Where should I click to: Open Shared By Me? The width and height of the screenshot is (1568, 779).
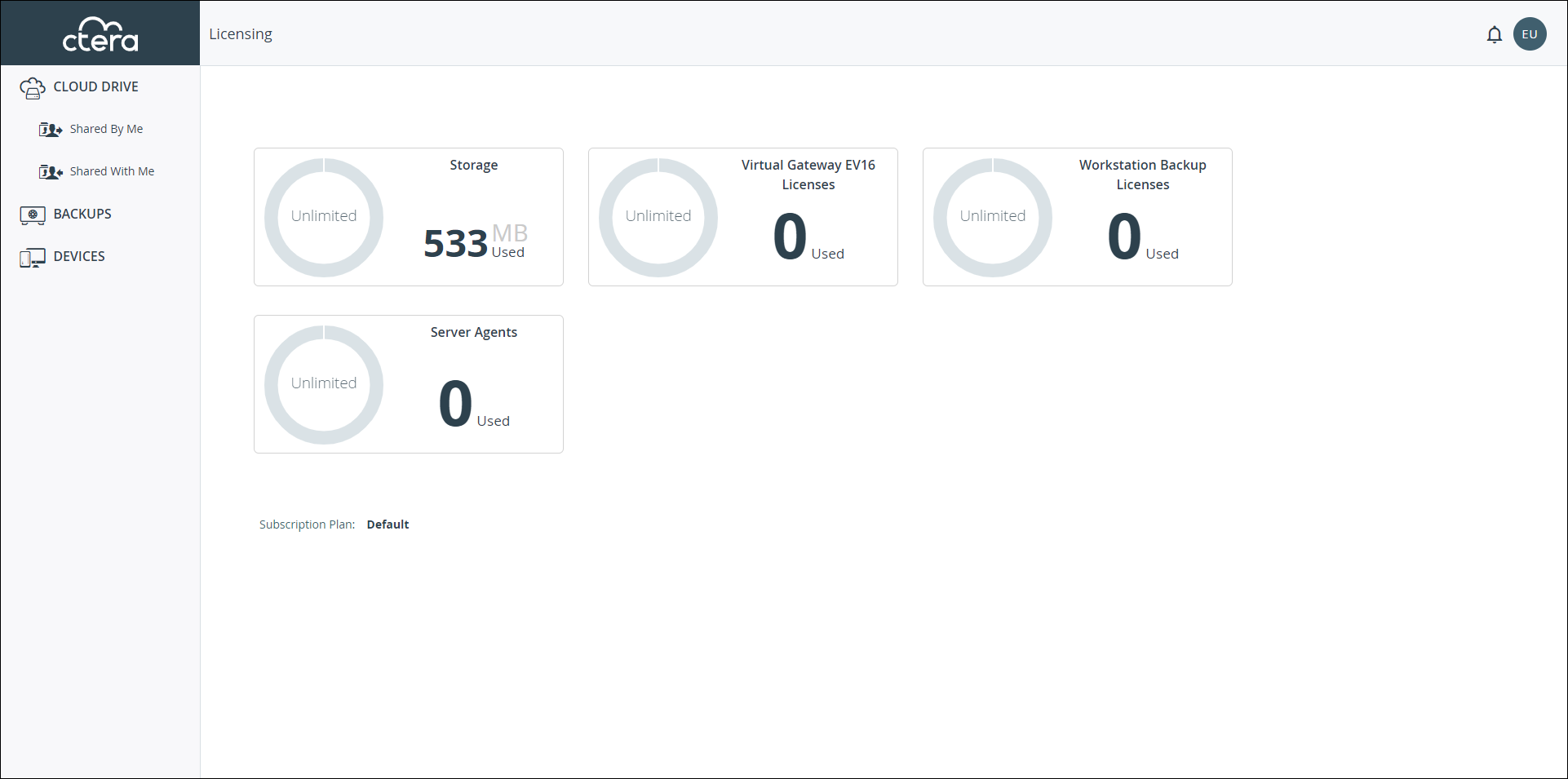pyautogui.click(x=106, y=129)
